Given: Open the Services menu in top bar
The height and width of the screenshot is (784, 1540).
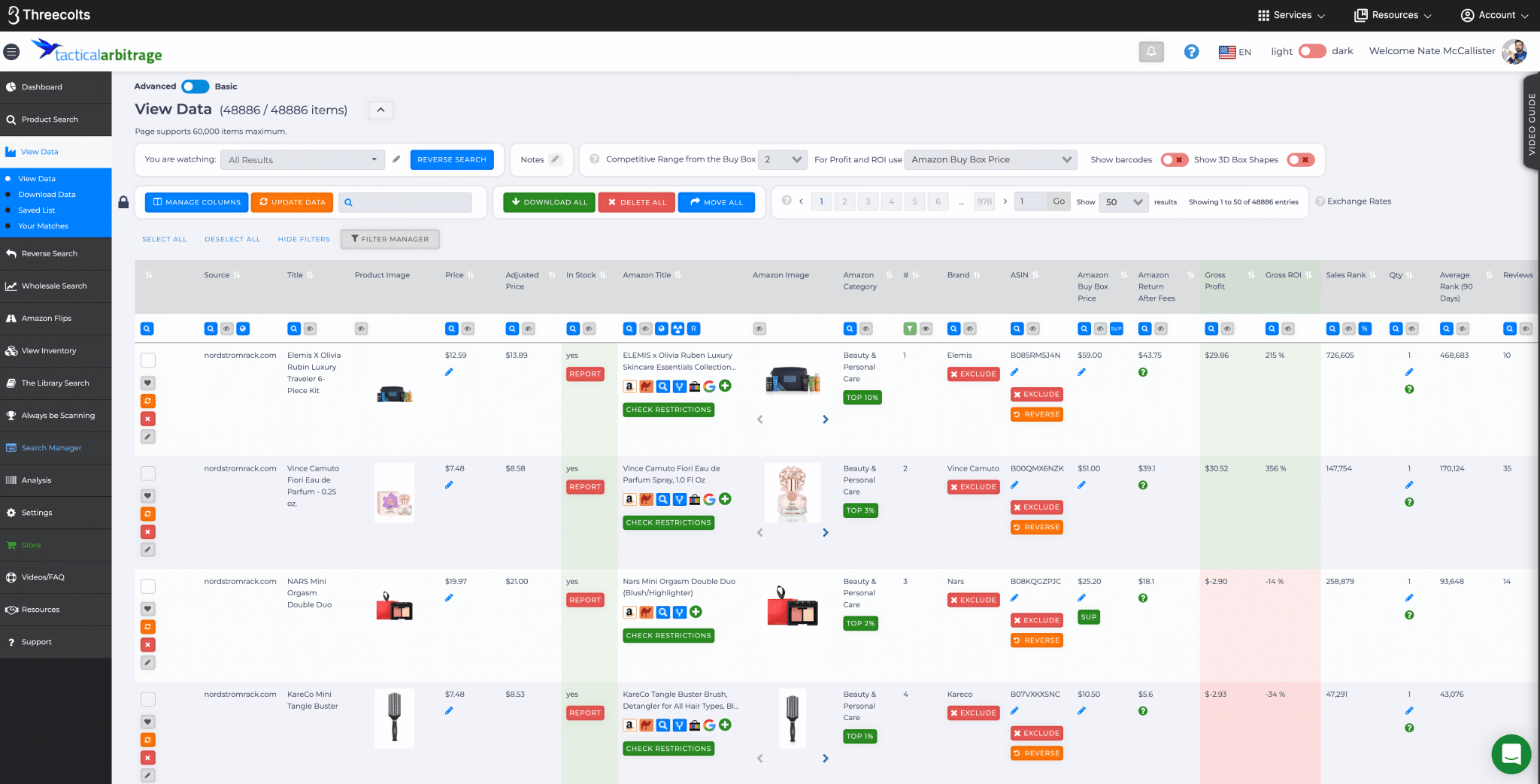Looking at the screenshot, I should [x=1291, y=15].
